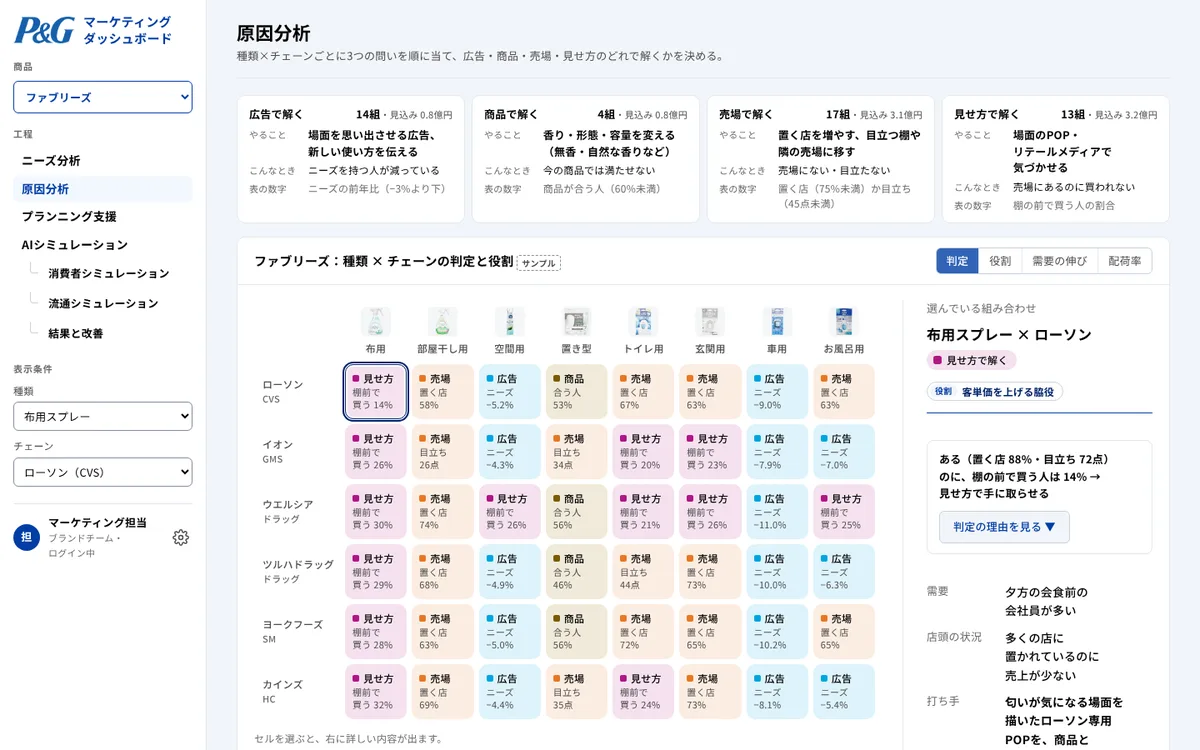Click the お風呂用 product image

point(844,322)
